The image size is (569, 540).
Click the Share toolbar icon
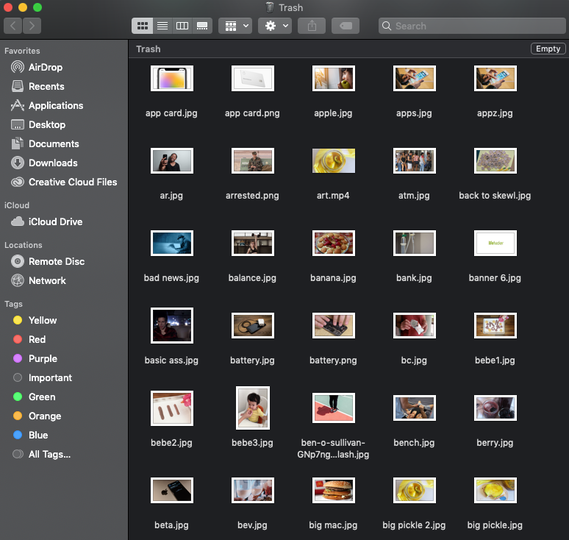312,26
